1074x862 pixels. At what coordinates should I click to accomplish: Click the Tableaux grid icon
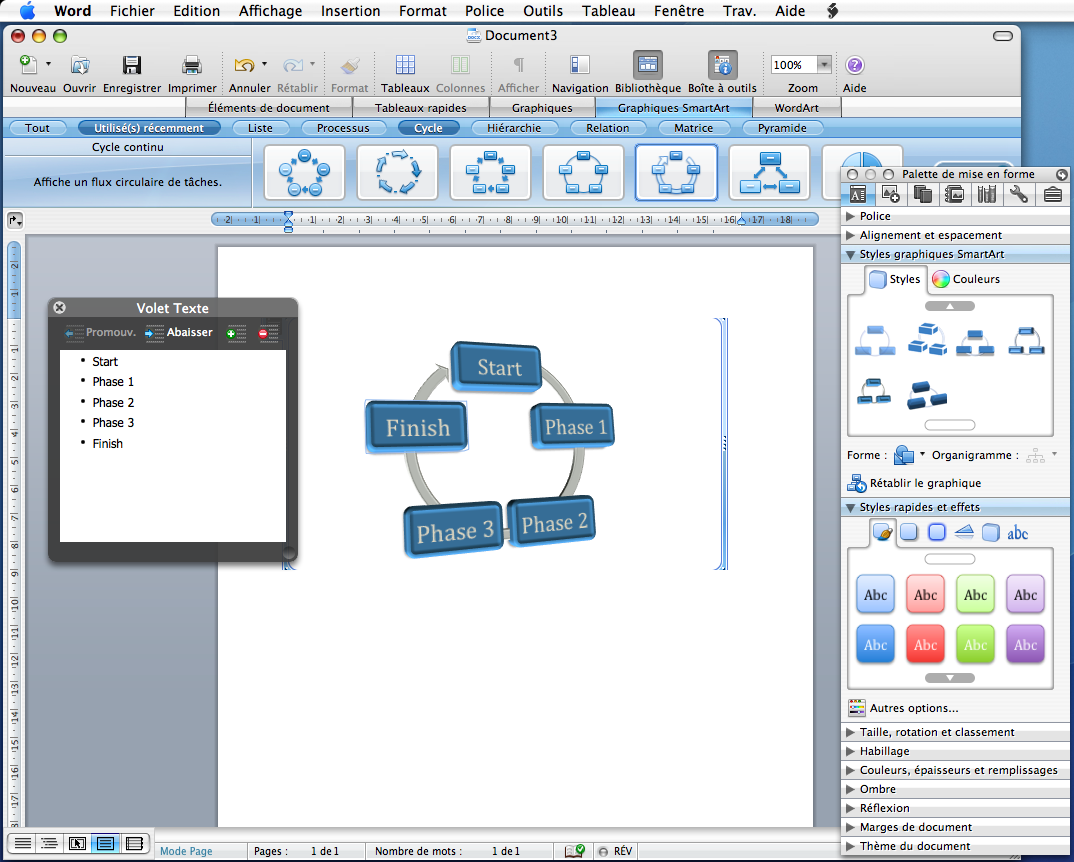[405, 65]
